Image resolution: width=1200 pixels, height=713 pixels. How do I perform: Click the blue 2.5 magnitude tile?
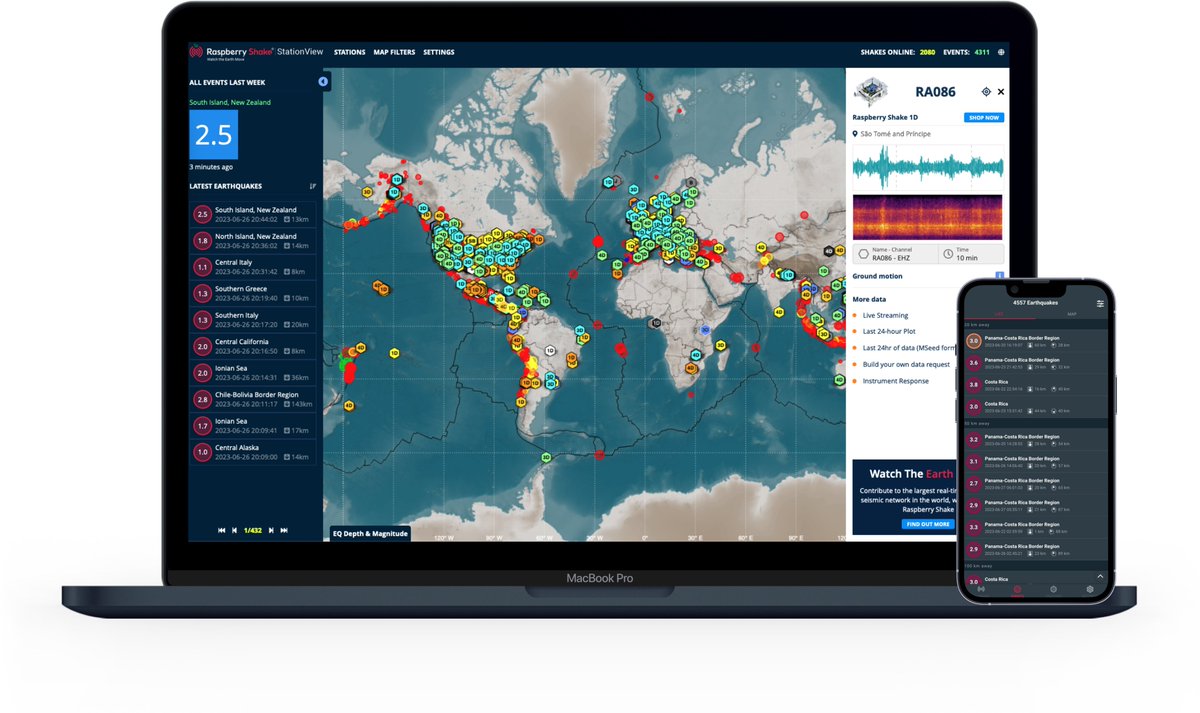(214, 135)
